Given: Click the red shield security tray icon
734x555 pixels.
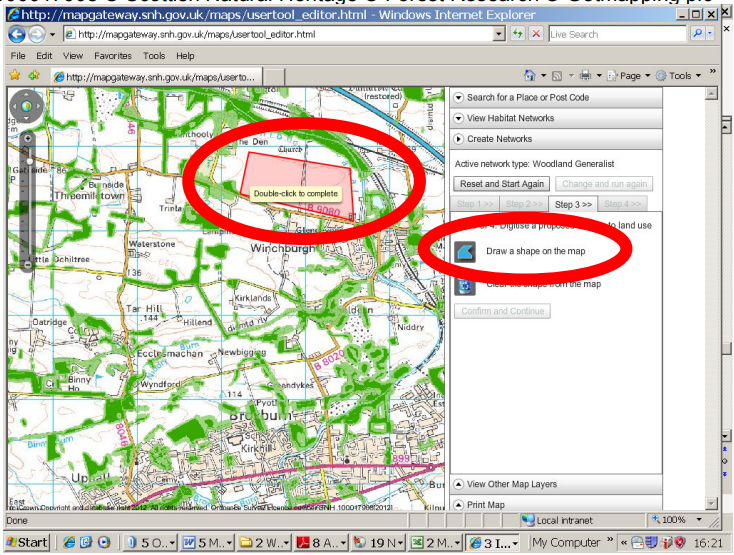Looking at the screenshot, I should coord(681,543).
